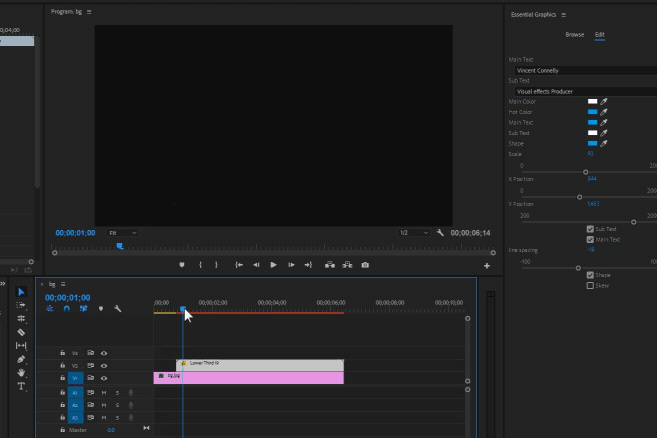657x438 pixels.
Task: Click the Main Color white swatch
Action: (592, 101)
